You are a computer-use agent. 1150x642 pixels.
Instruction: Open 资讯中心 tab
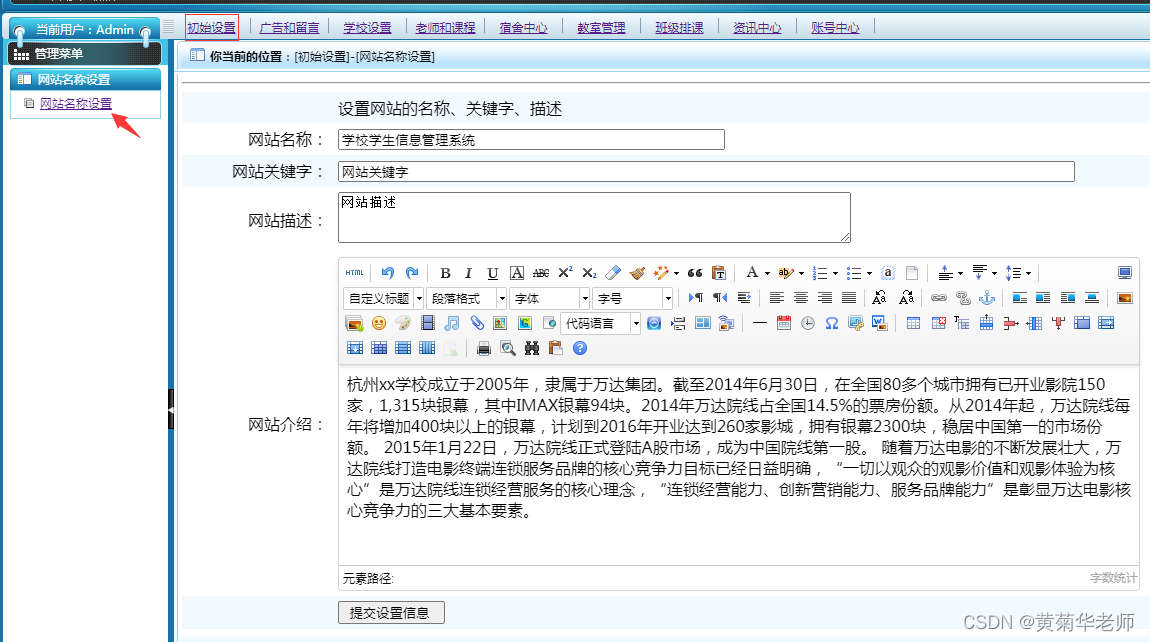(x=757, y=28)
